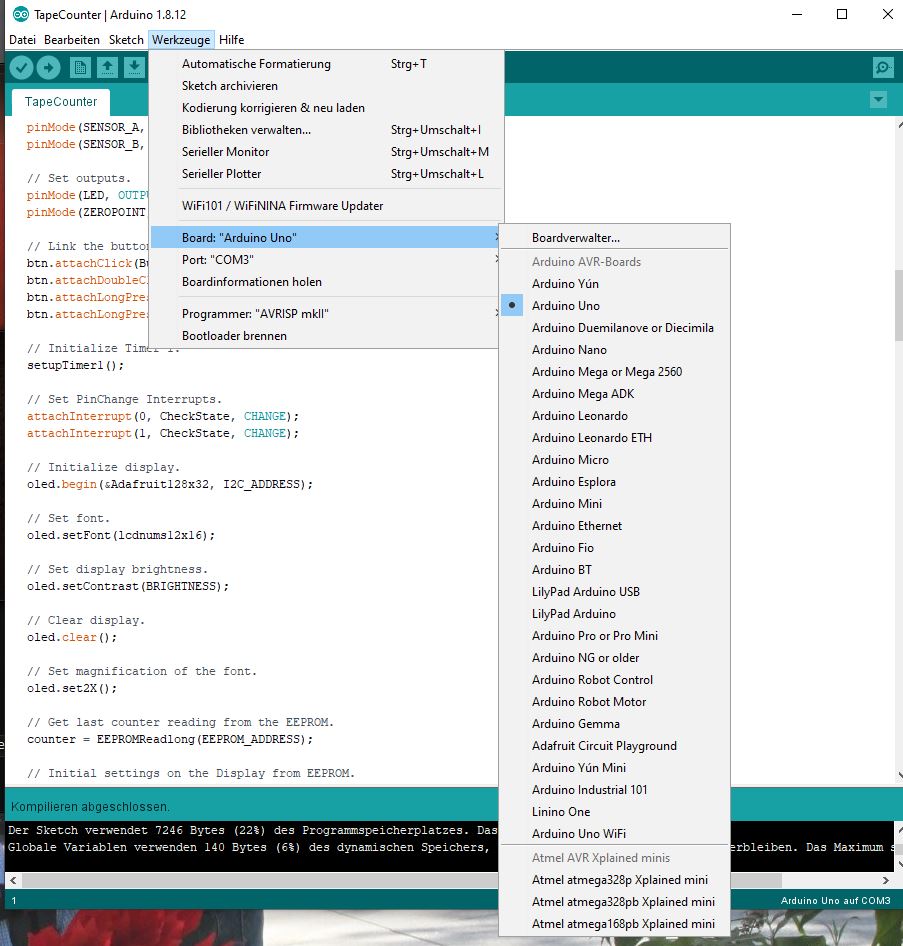Select Adafruit Circuit Playground

click(615, 746)
